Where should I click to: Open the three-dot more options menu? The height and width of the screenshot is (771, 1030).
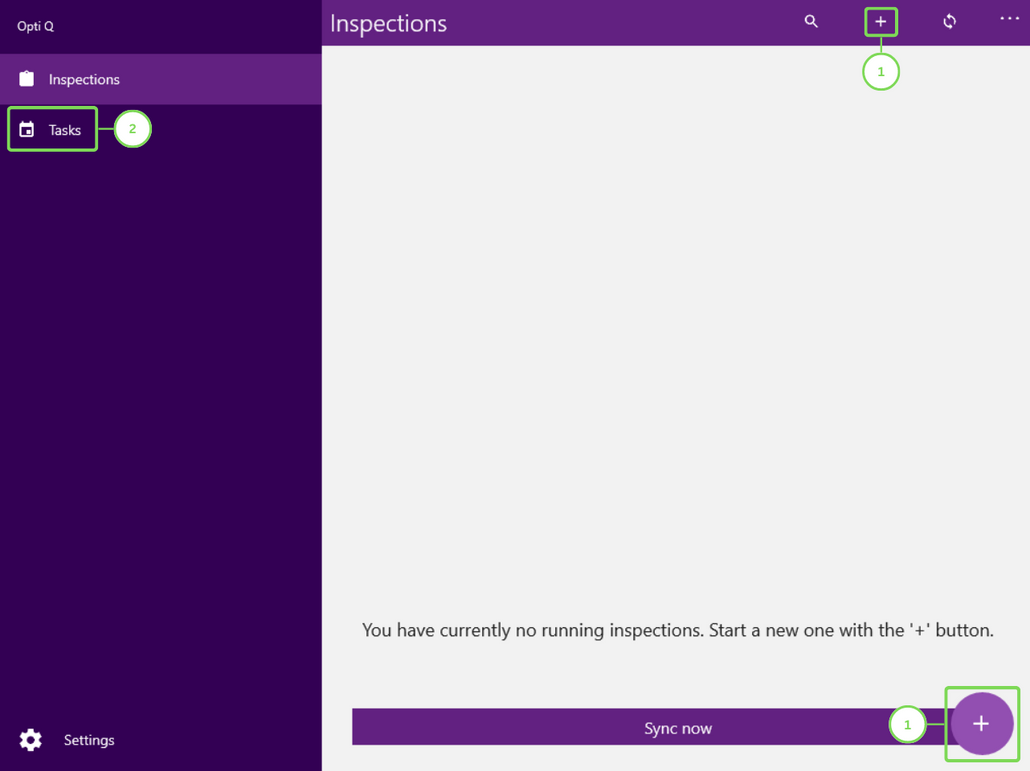1009,19
